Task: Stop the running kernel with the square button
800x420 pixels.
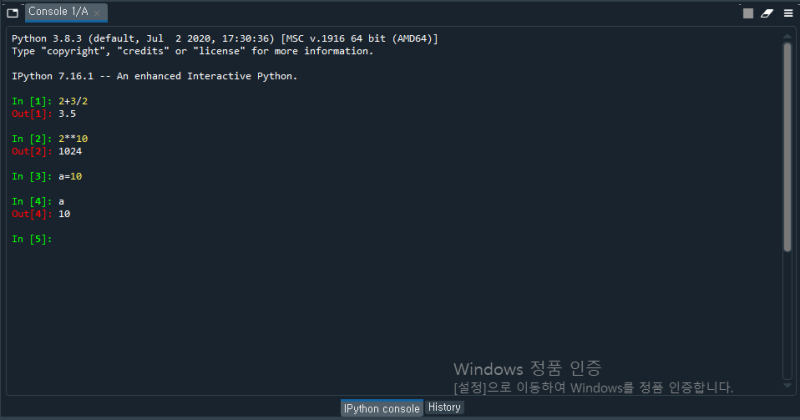Action: tap(747, 13)
